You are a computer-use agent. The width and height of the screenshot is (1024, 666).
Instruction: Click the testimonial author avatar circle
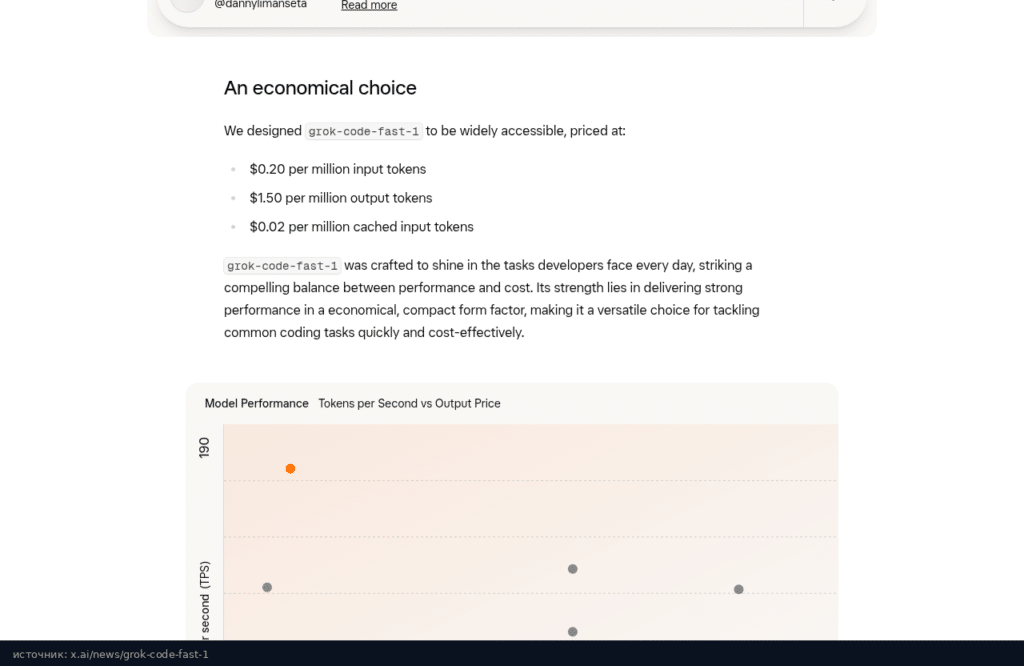pyautogui.click(x=187, y=4)
